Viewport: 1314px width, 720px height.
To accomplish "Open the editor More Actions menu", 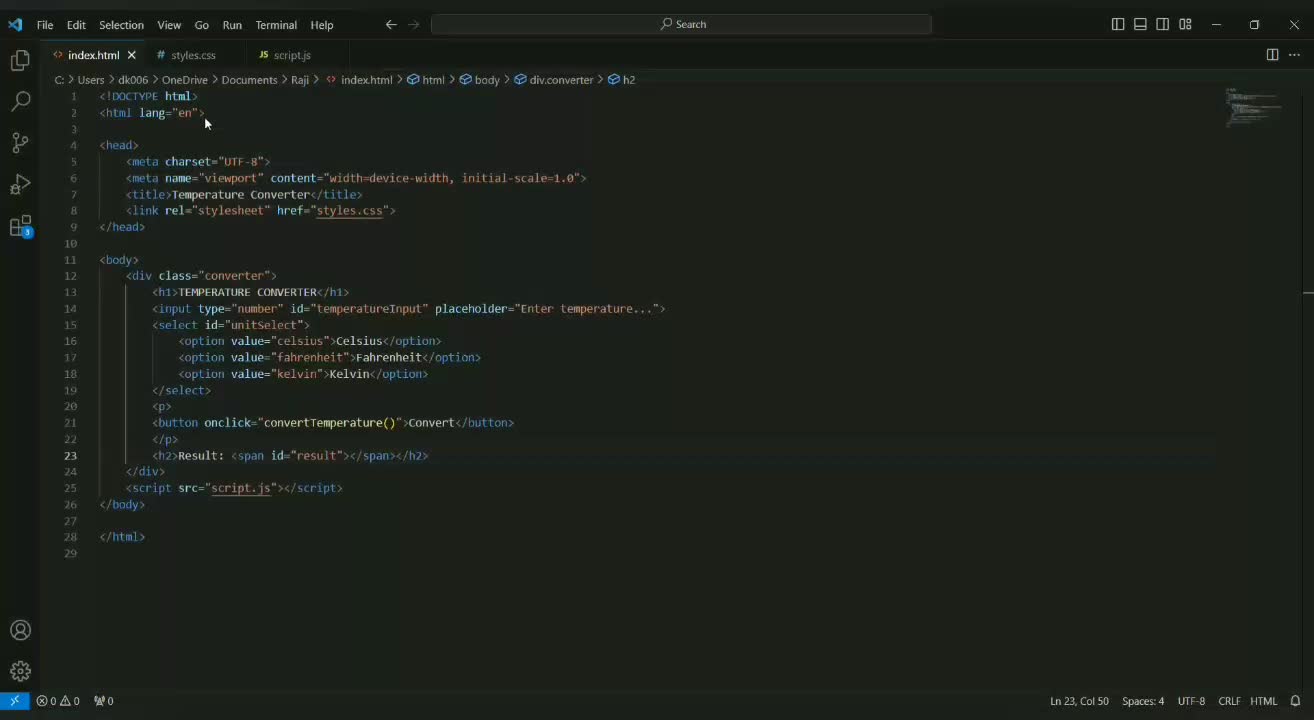I will [x=1295, y=55].
